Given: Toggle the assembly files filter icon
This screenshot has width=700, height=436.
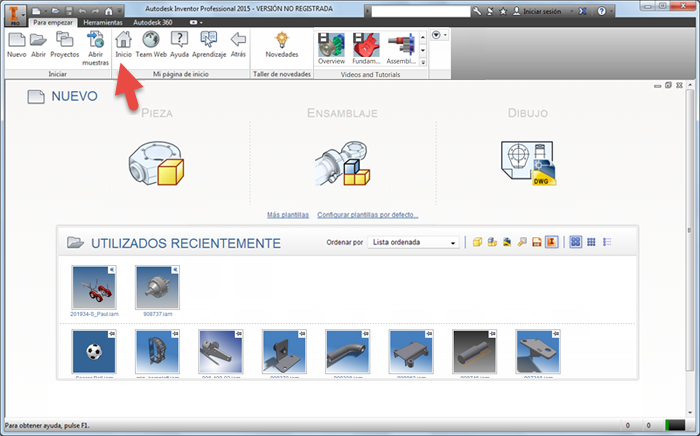Looking at the screenshot, I should (x=492, y=242).
